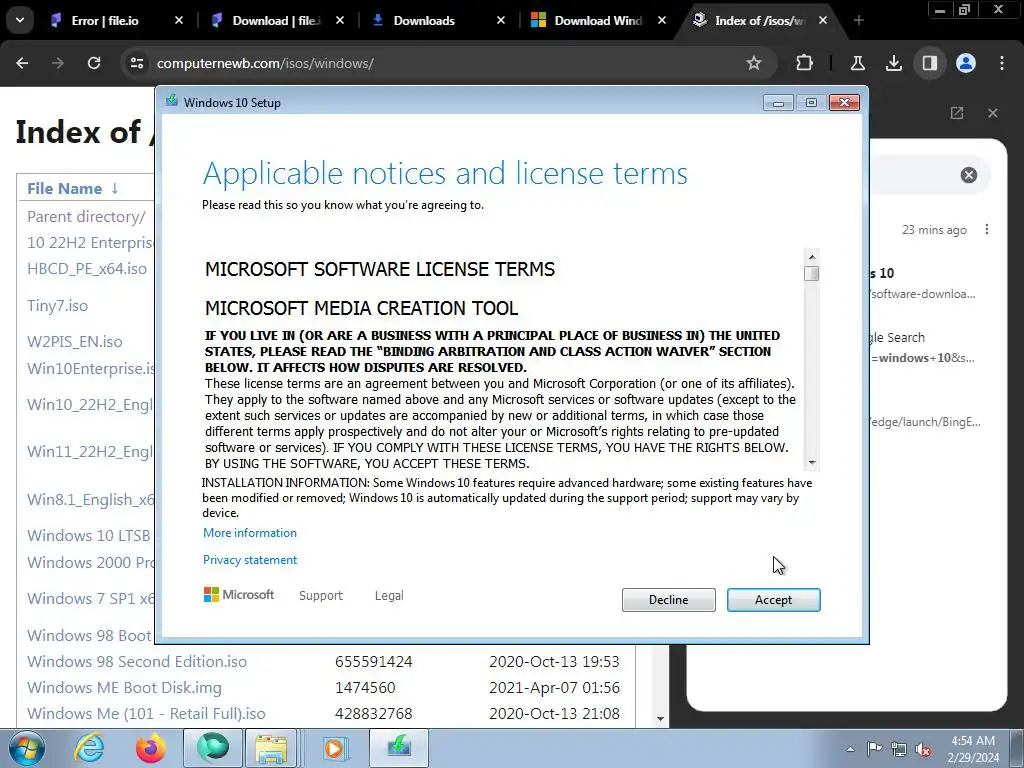Click the license text scrollbar up arrow
The width and height of the screenshot is (1024, 768).
(x=812, y=257)
